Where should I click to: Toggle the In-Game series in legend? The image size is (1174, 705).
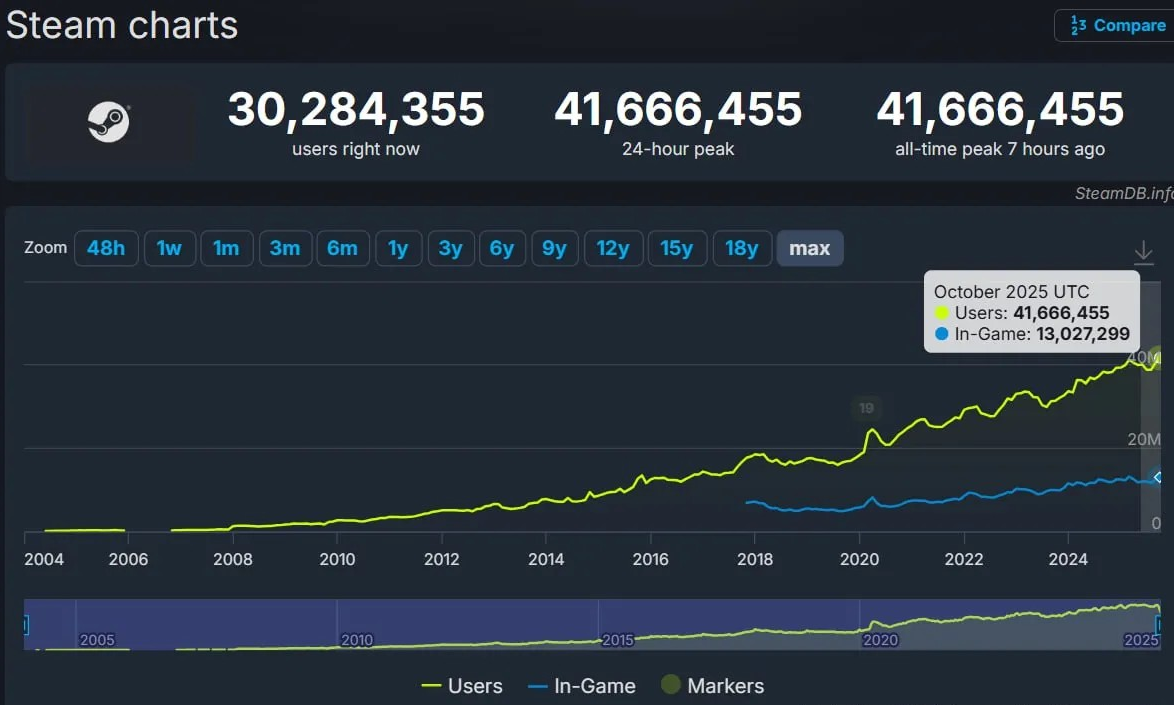[x=581, y=686]
